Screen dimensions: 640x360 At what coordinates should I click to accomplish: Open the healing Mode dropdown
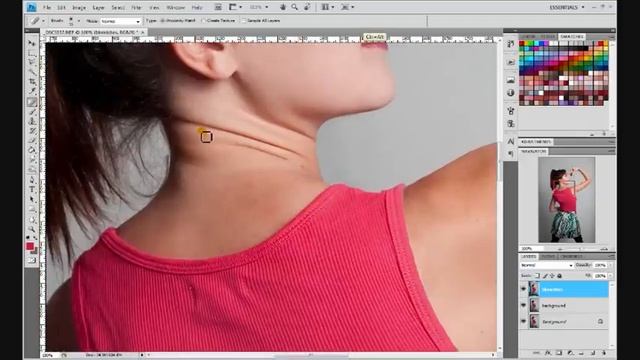point(120,21)
